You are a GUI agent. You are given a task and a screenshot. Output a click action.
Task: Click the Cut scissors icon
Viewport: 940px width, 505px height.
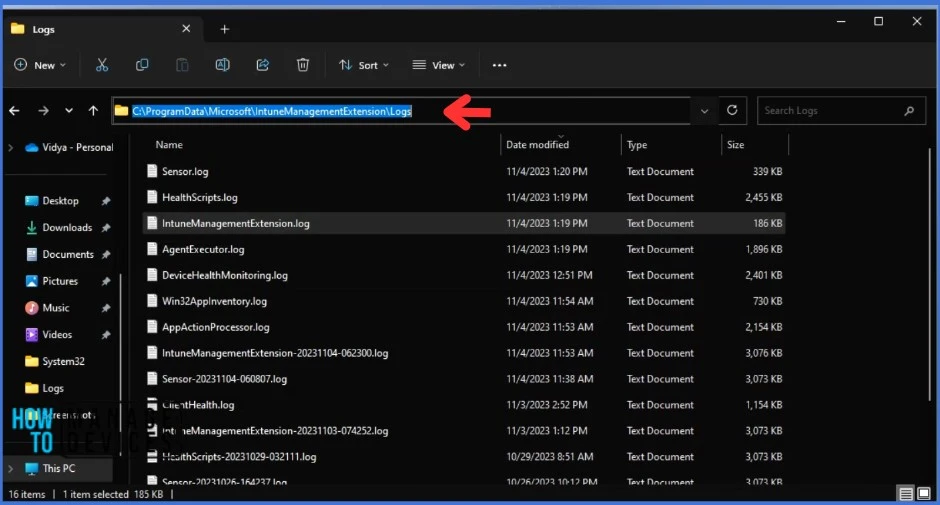pos(102,65)
